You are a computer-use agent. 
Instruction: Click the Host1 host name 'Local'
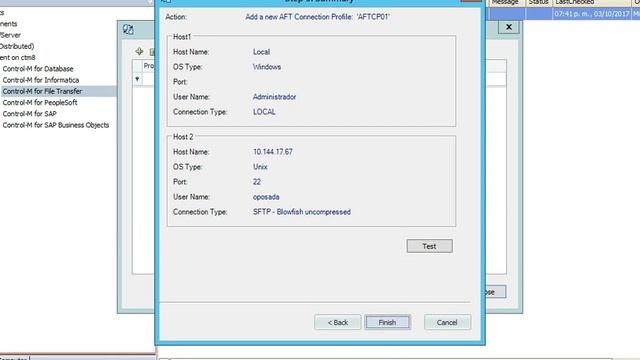[261, 52]
